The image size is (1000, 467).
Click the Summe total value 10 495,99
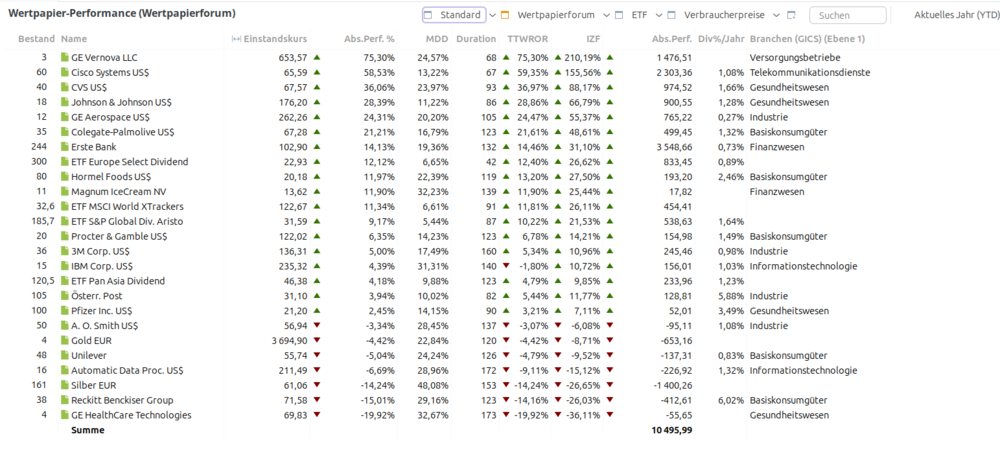(x=672, y=430)
